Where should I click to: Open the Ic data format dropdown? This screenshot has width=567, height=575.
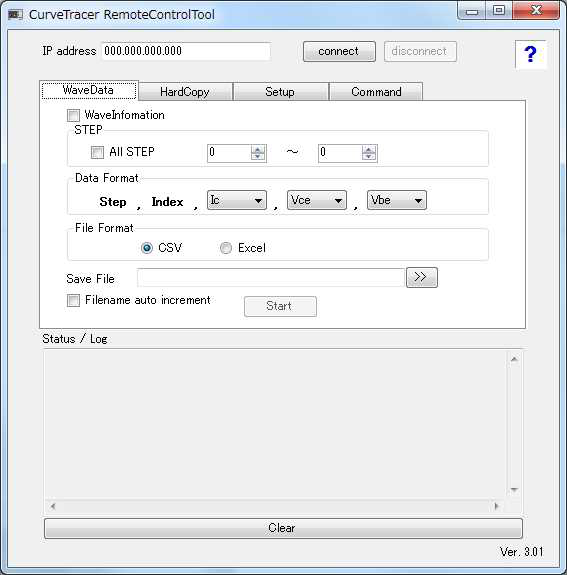pos(237,200)
